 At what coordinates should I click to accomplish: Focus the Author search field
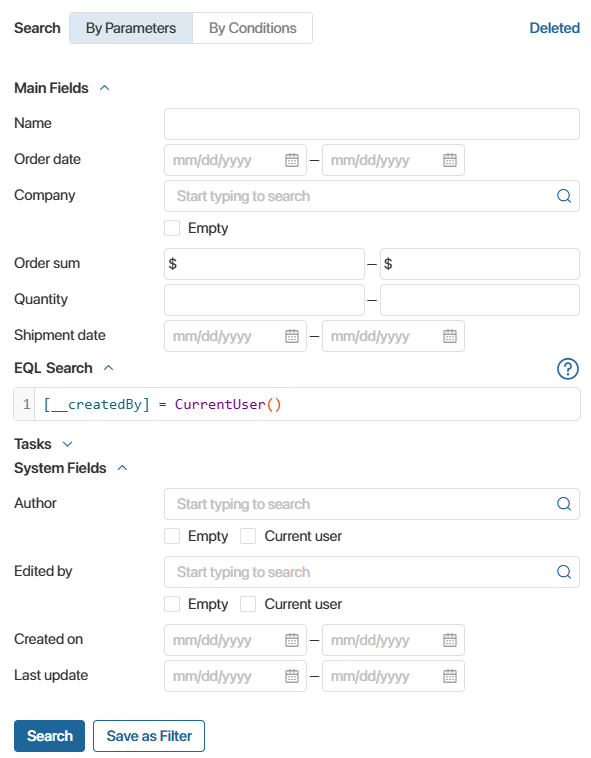[x=372, y=504]
